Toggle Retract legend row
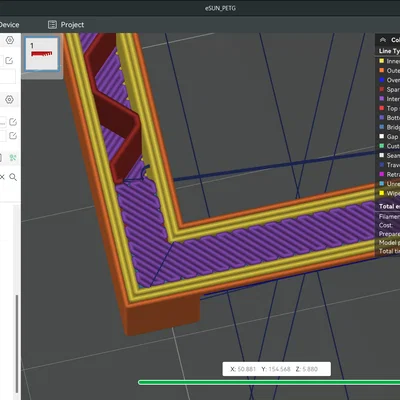This screenshot has width=400, height=400. (x=388, y=174)
